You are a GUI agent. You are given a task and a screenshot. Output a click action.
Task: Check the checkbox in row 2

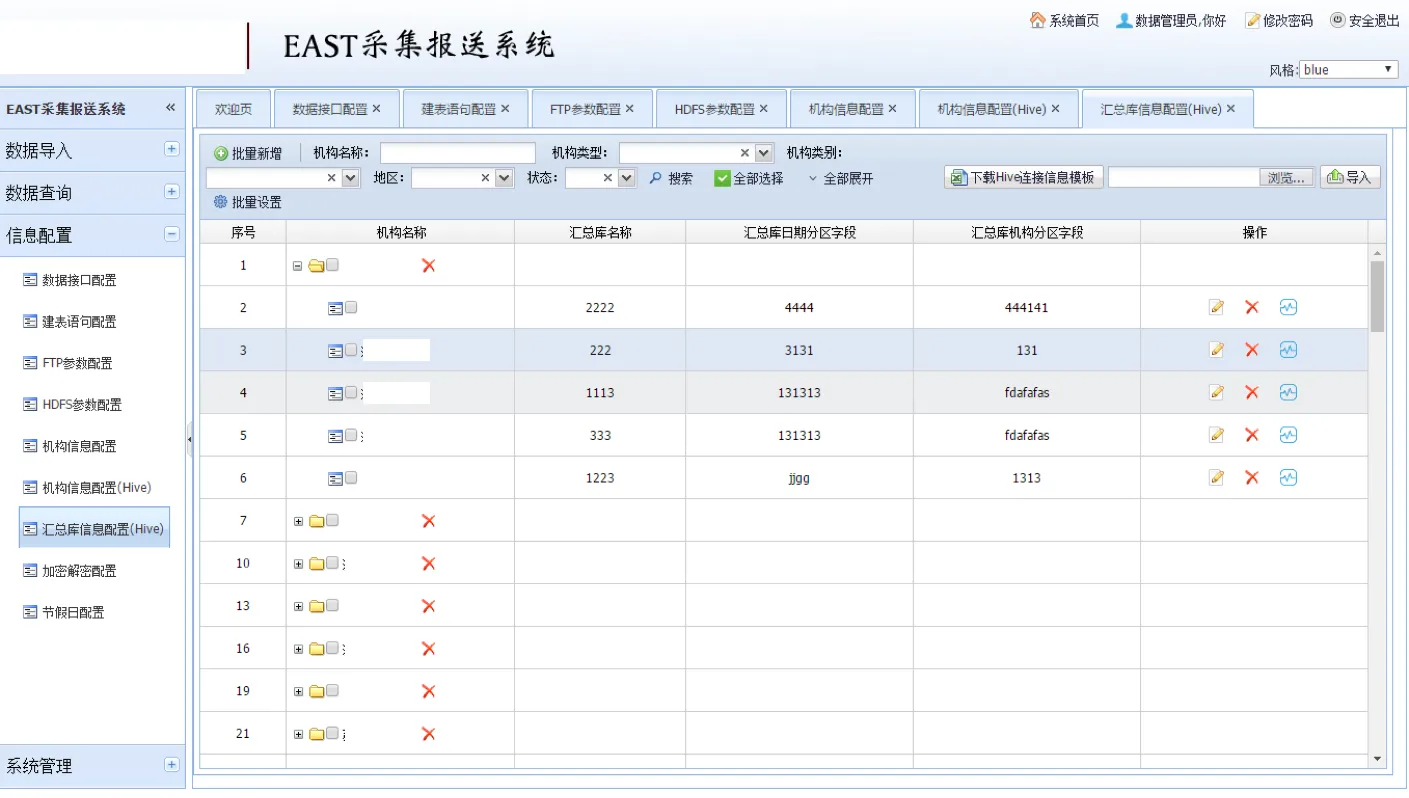click(351, 307)
